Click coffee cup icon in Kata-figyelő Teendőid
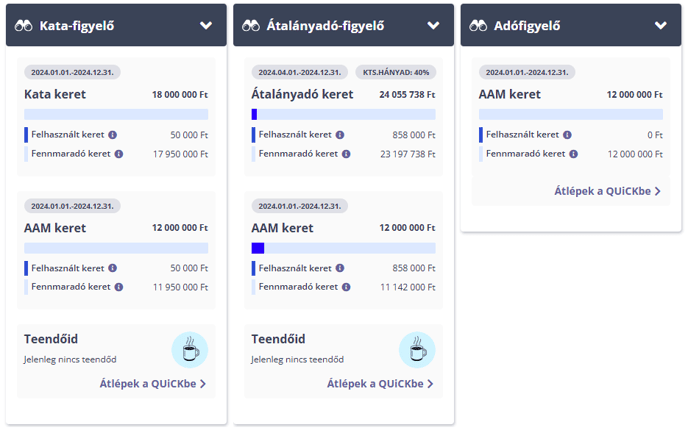This screenshot has height=433, width=688. 189,350
